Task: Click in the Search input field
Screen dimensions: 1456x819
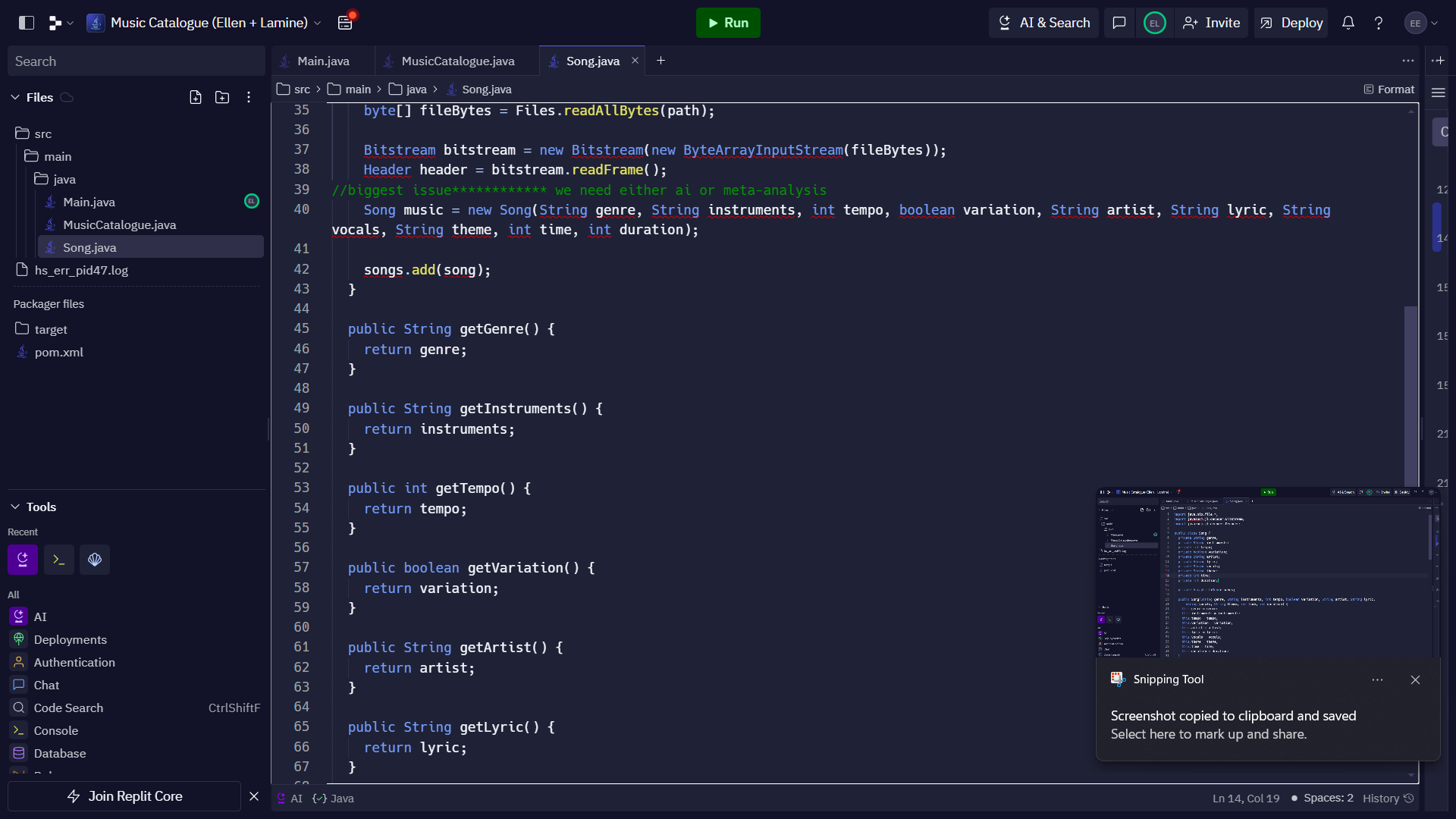Action: (x=136, y=61)
